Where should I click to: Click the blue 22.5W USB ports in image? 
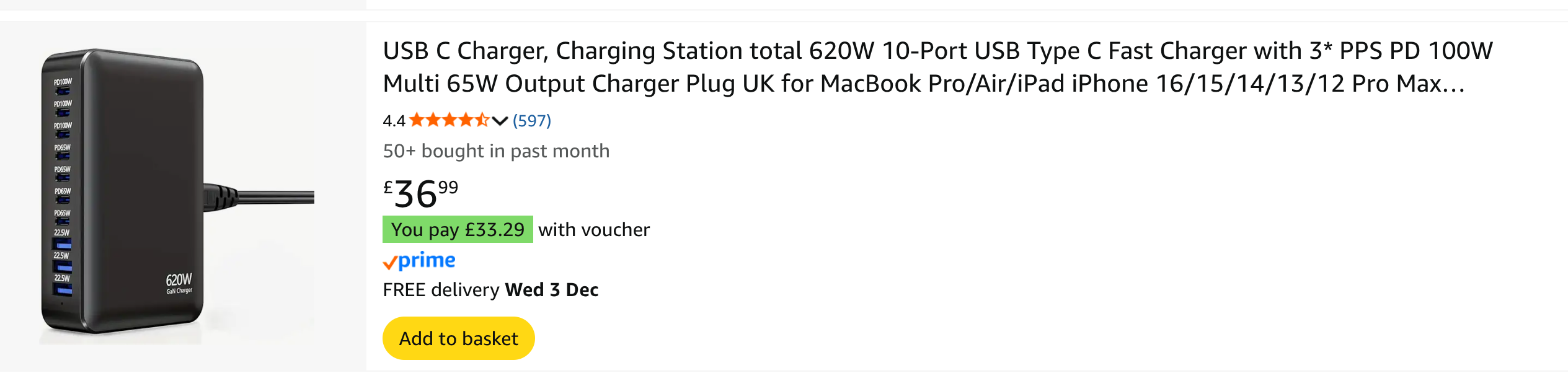pos(64,266)
